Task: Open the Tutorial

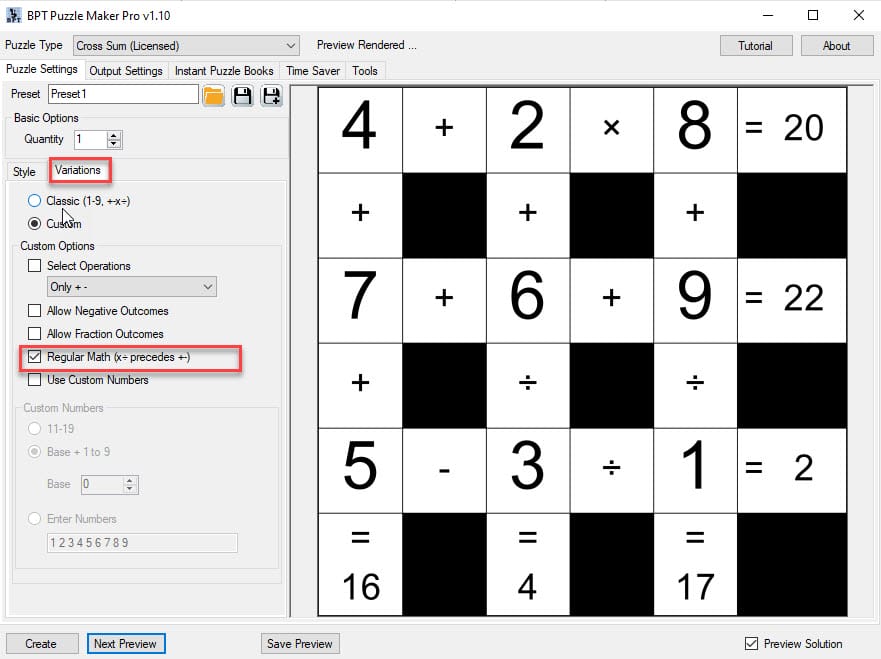Action: tap(756, 45)
